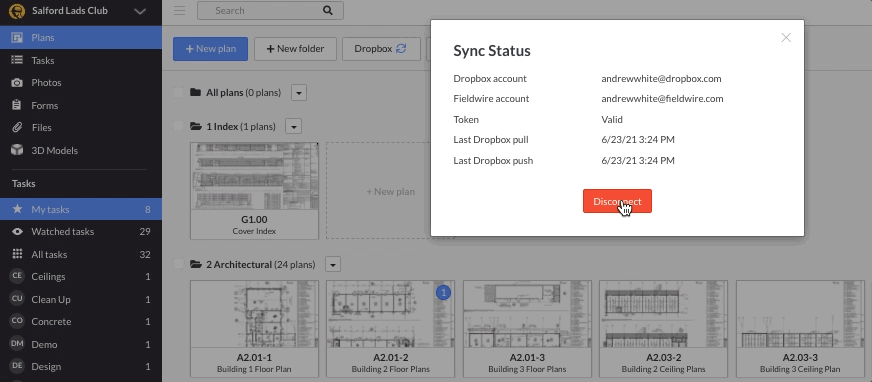
Task: Click into the Search field
Action: click(x=270, y=11)
